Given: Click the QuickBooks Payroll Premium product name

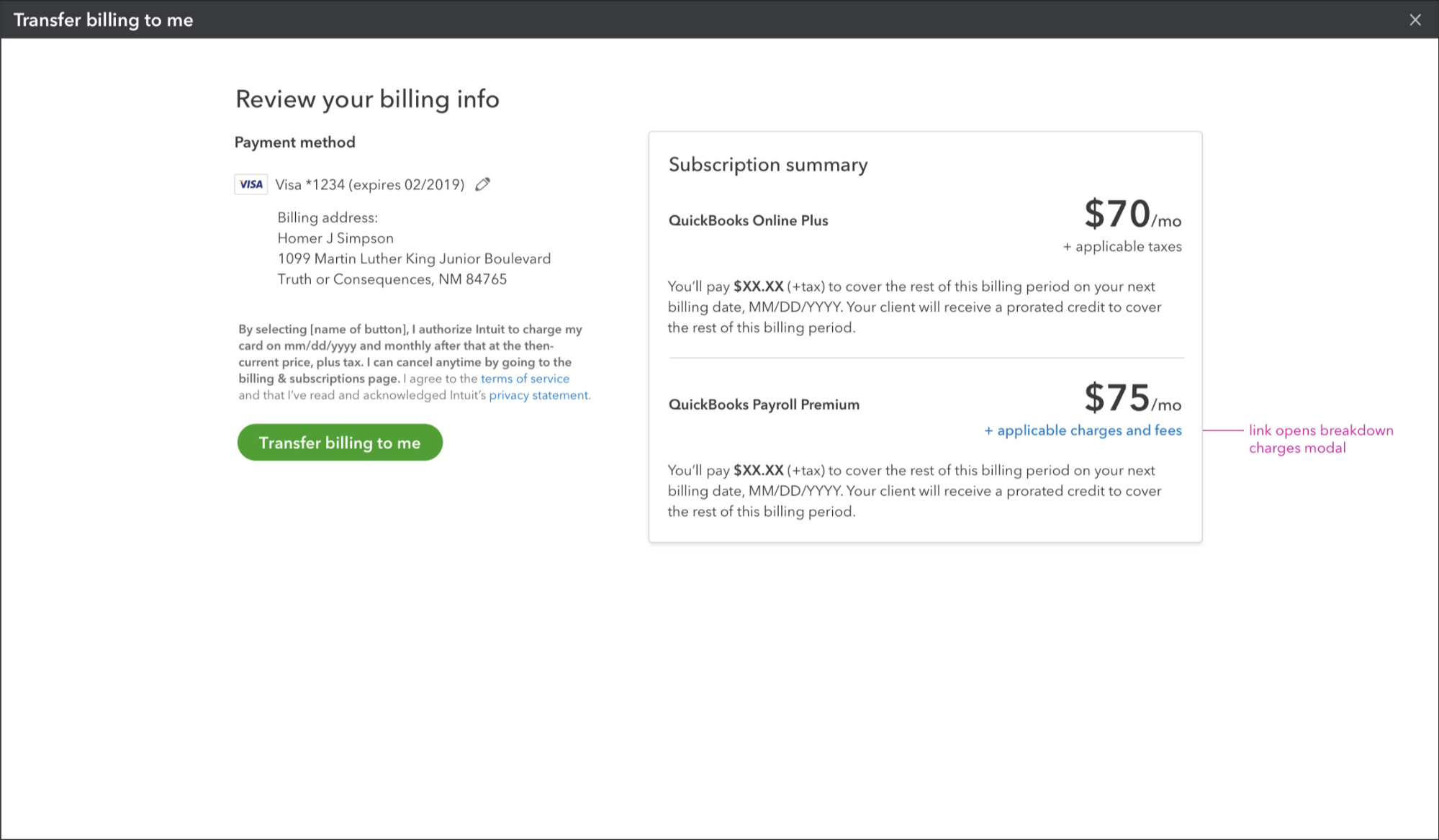Looking at the screenshot, I should (x=764, y=405).
